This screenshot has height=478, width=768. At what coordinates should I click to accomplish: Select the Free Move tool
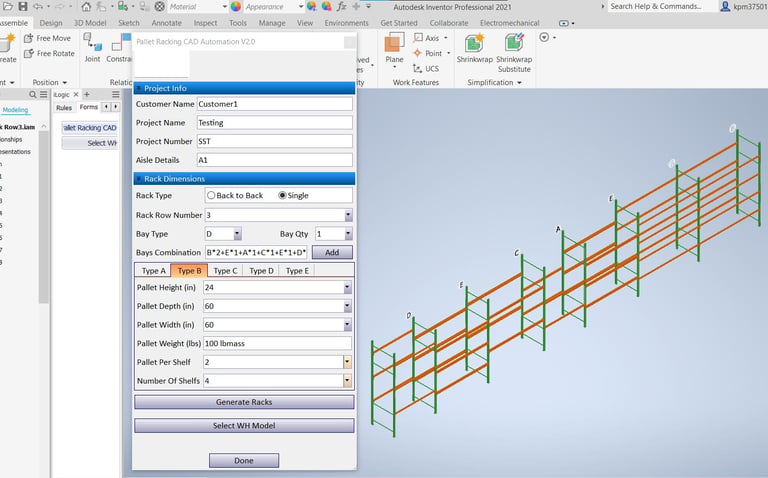(48, 38)
